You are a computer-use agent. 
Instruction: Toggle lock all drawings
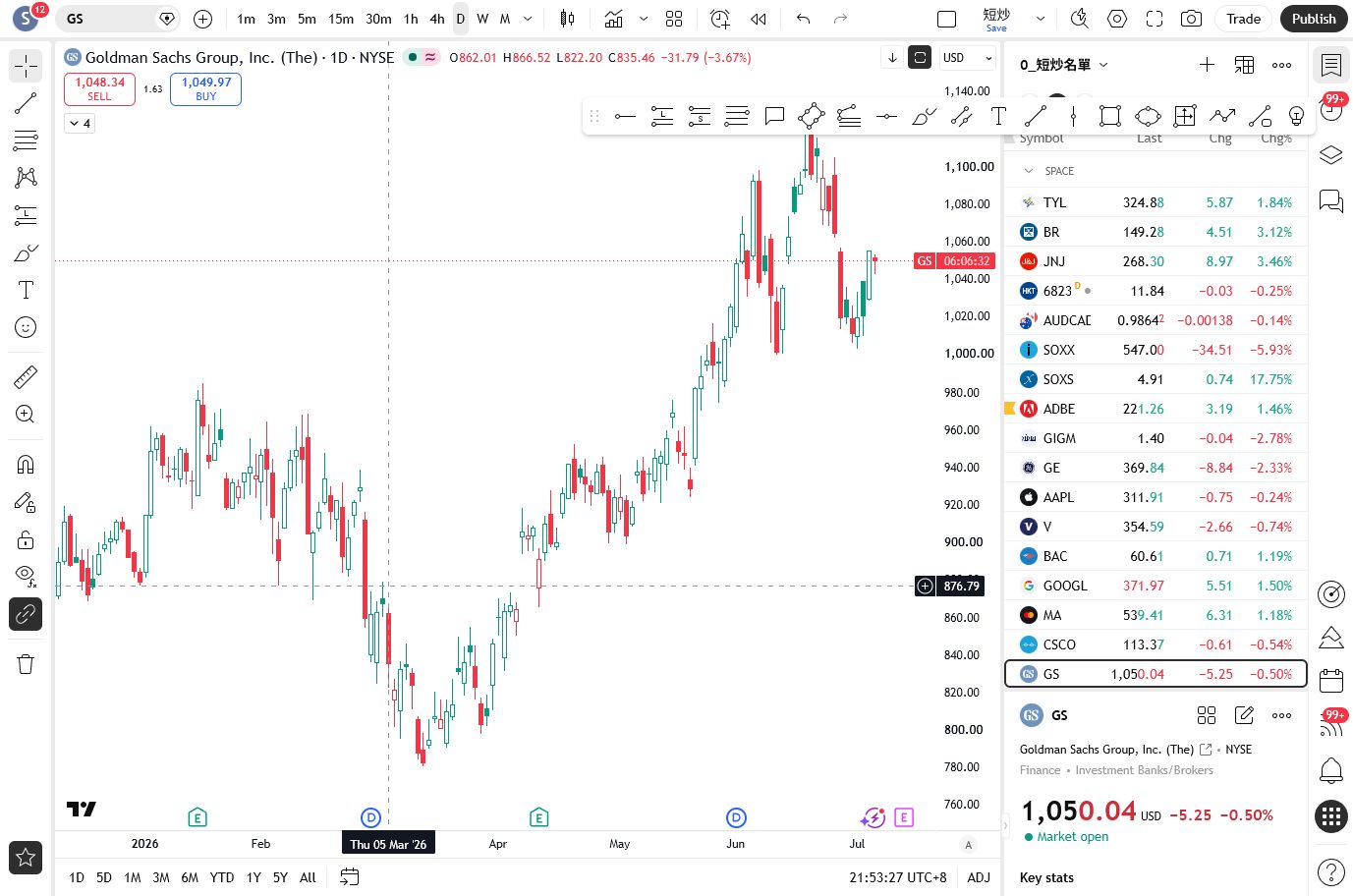click(26, 539)
